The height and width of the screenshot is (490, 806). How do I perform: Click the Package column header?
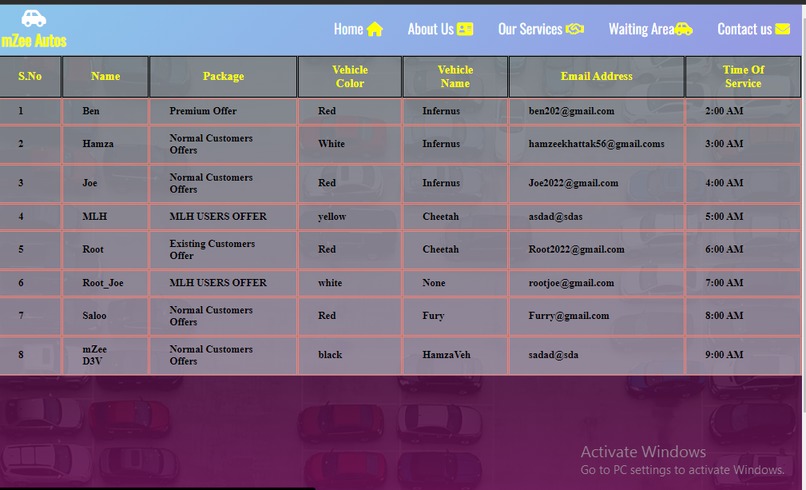coord(223,77)
